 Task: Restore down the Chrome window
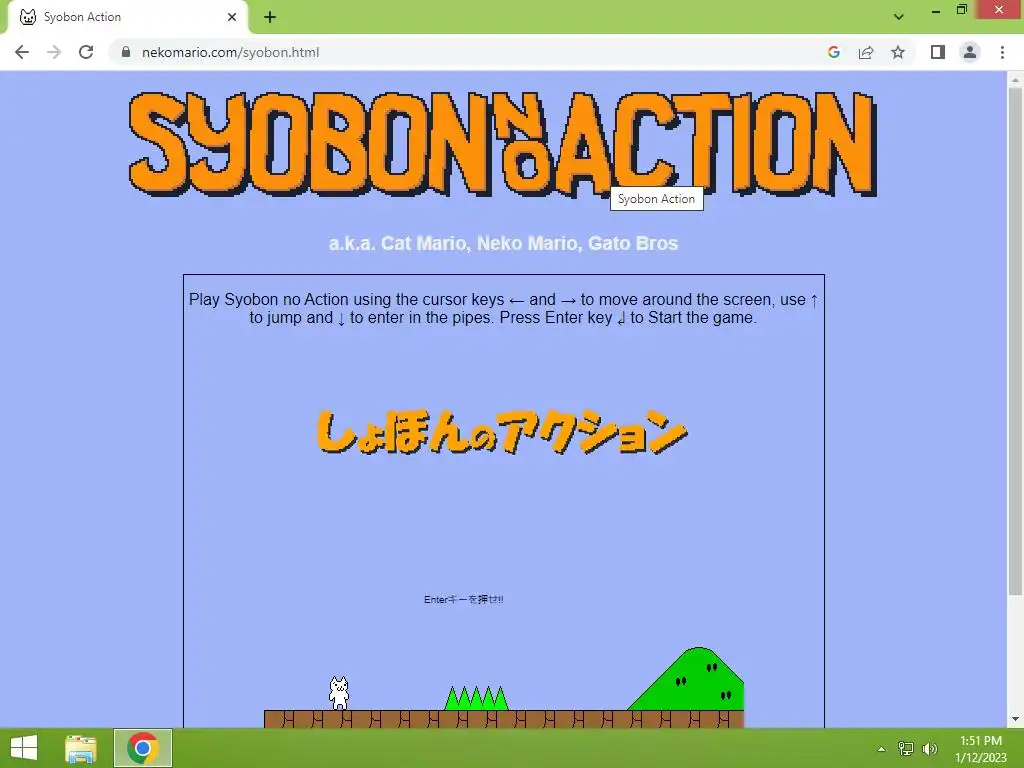961,10
